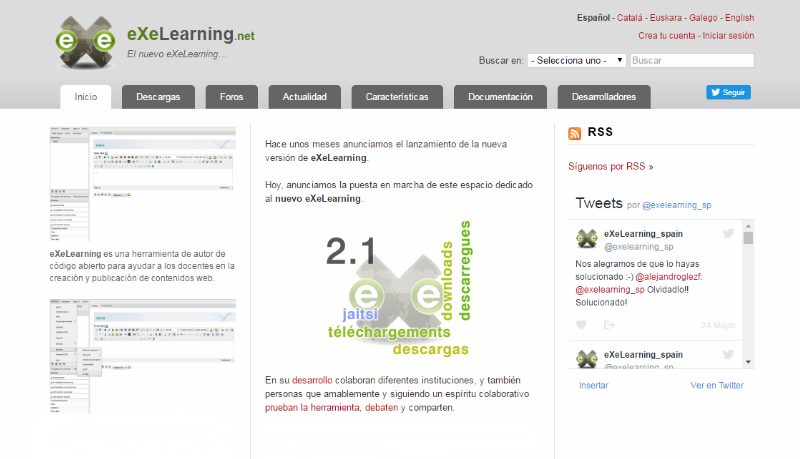Image resolution: width=800 pixels, height=459 pixels.
Task: Open the orange RSS feed icon
Action: 574,133
